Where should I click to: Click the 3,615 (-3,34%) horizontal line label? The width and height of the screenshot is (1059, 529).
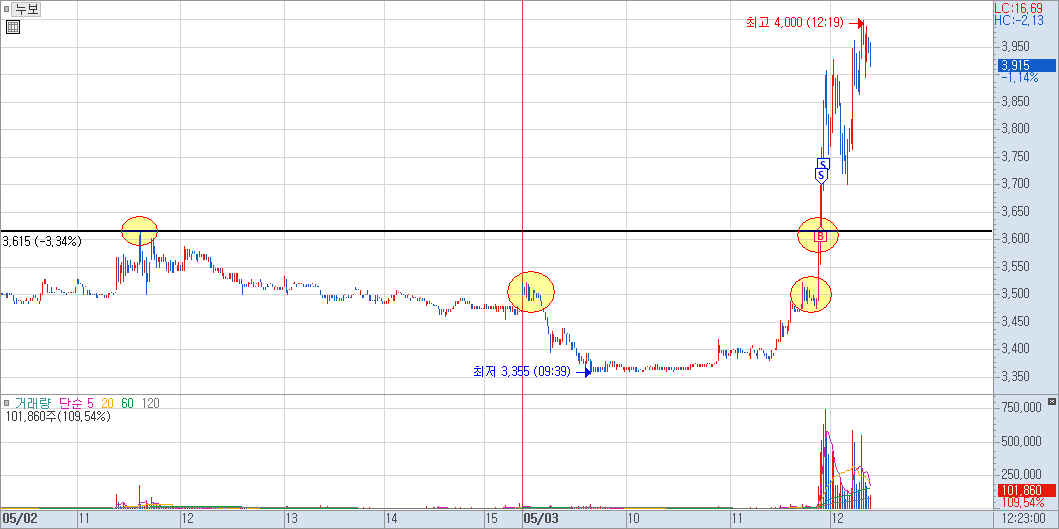(x=42, y=241)
